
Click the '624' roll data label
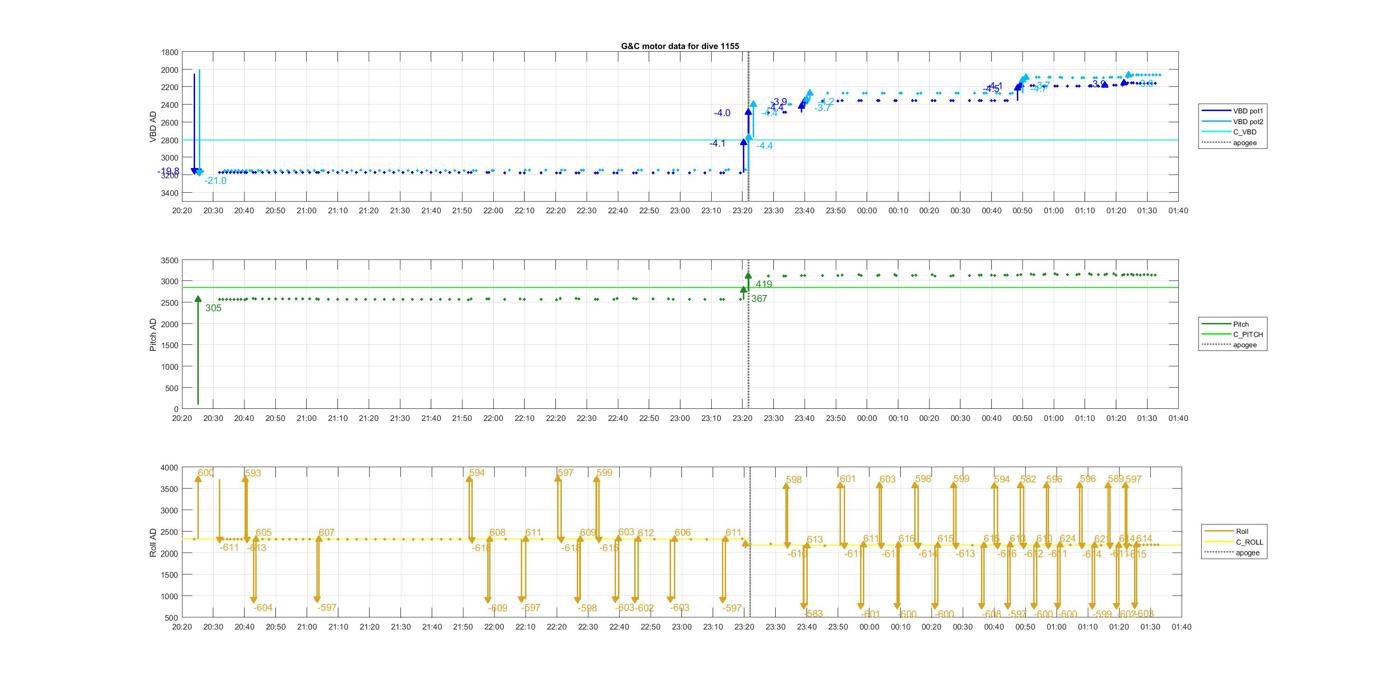click(1067, 539)
